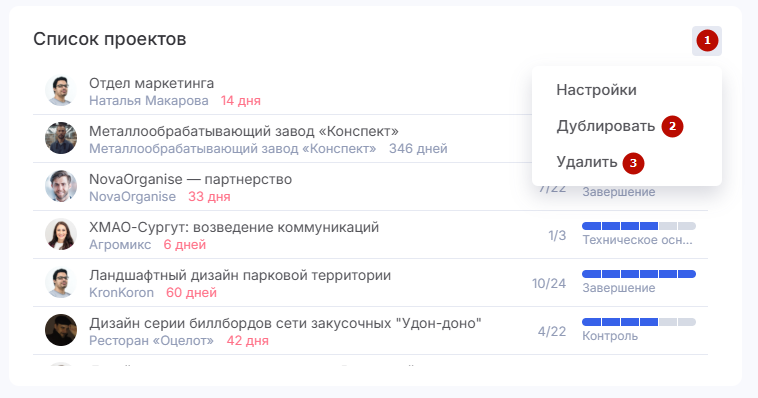Click red badge 3 beside Удалить
The height and width of the screenshot is (398, 758).
point(633,163)
